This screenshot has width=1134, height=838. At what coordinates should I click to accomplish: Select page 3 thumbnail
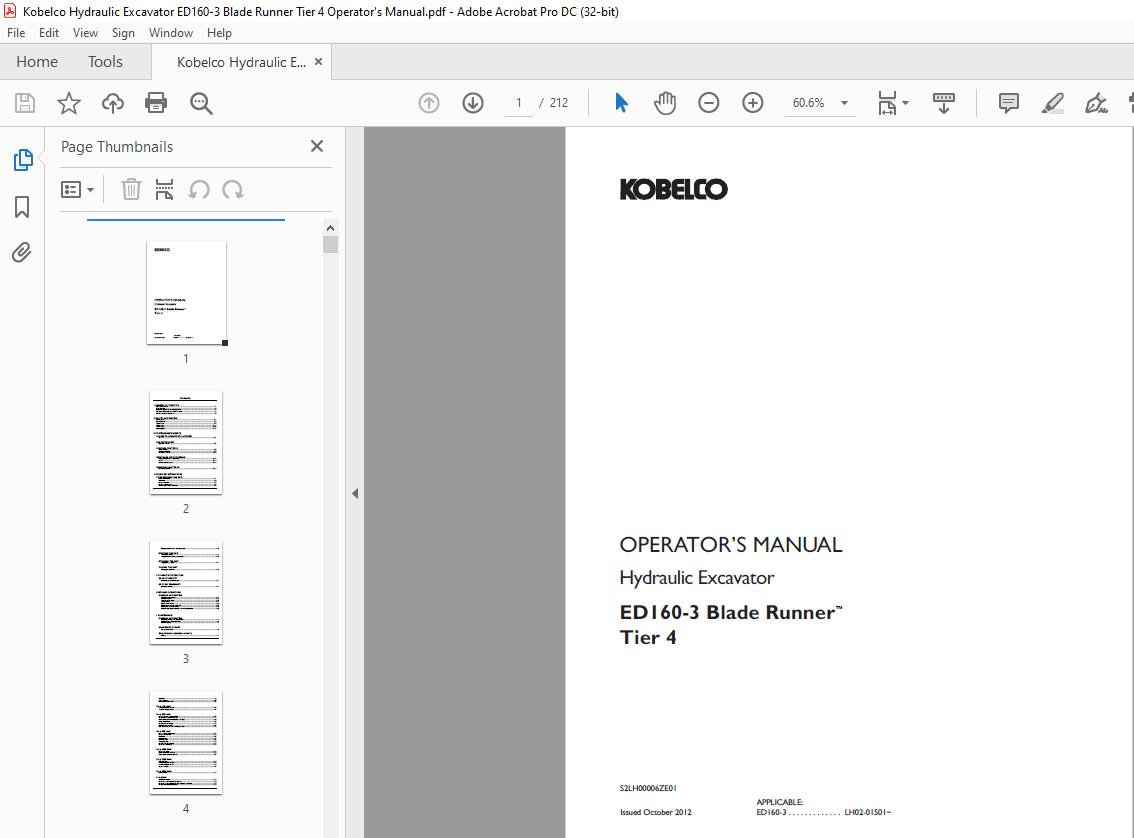point(186,593)
